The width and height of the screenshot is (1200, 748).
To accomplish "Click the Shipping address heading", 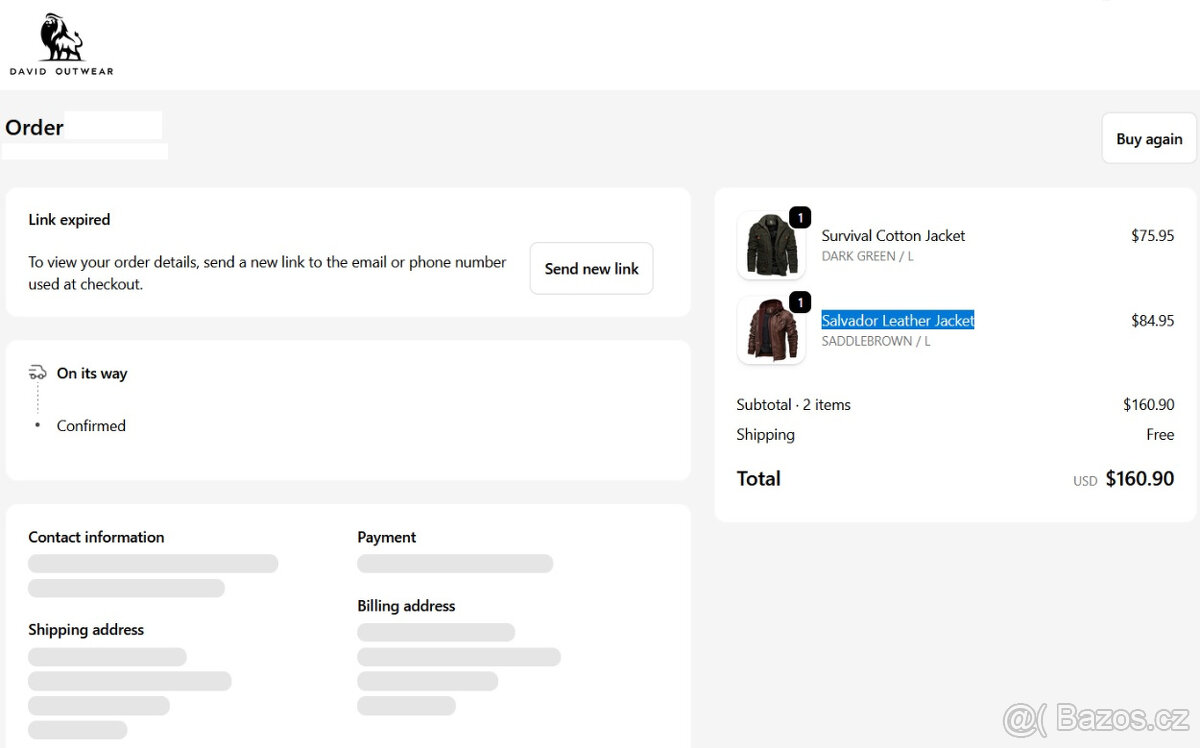I will click(x=86, y=630).
